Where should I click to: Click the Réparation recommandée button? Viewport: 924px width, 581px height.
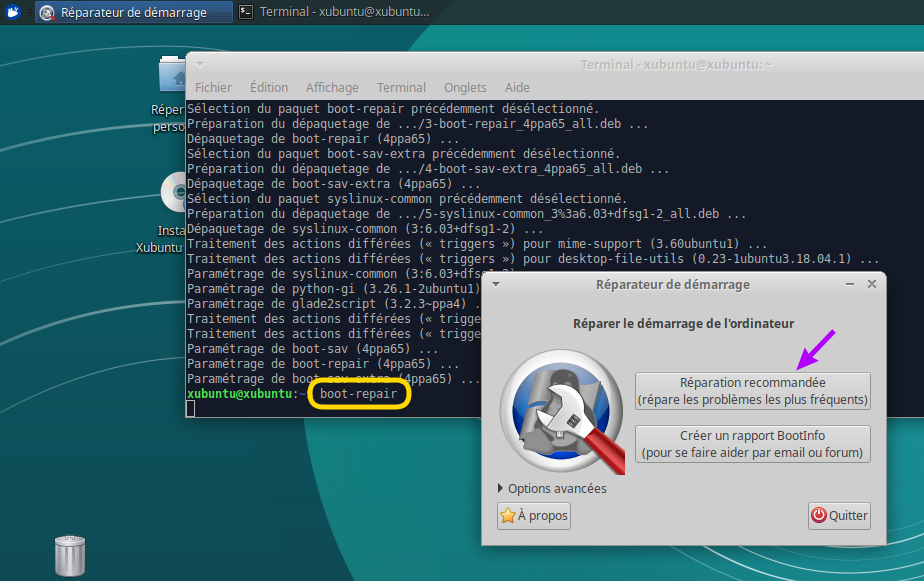coord(752,391)
